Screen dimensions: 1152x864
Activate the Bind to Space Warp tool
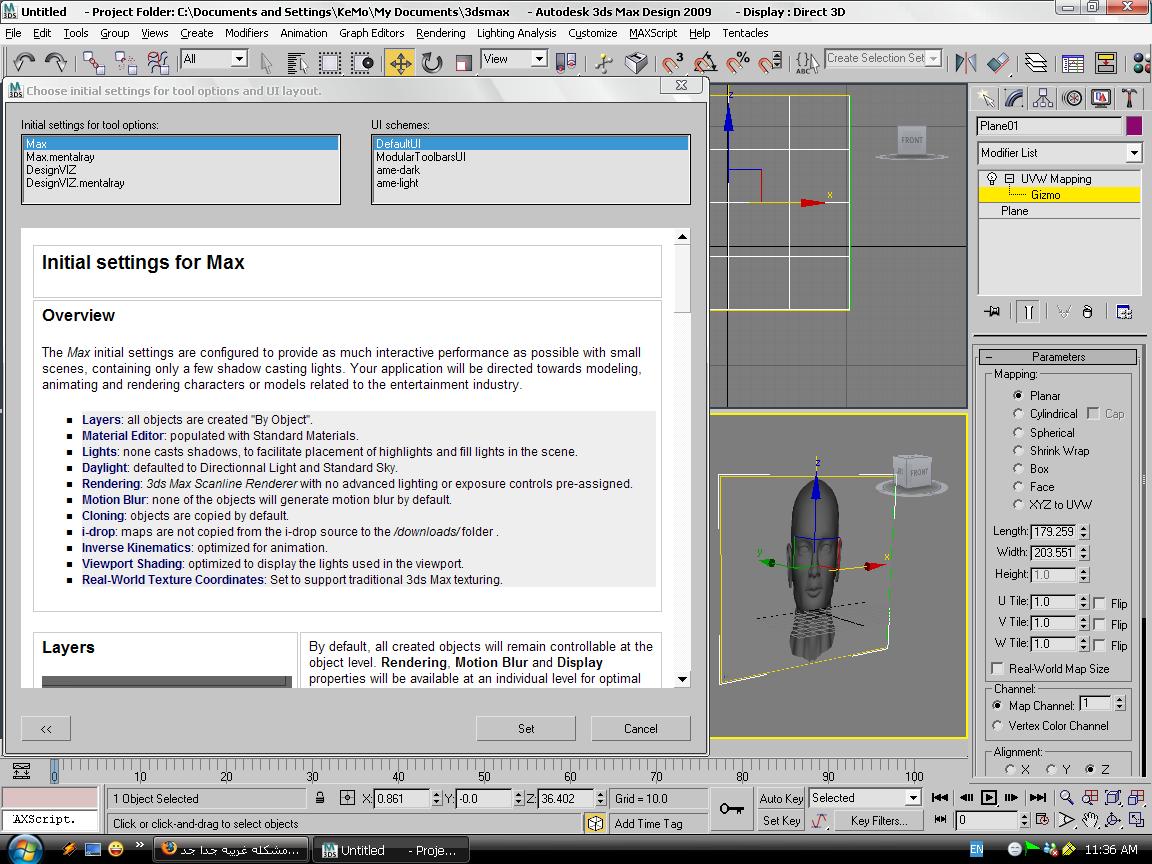[158, 62]
